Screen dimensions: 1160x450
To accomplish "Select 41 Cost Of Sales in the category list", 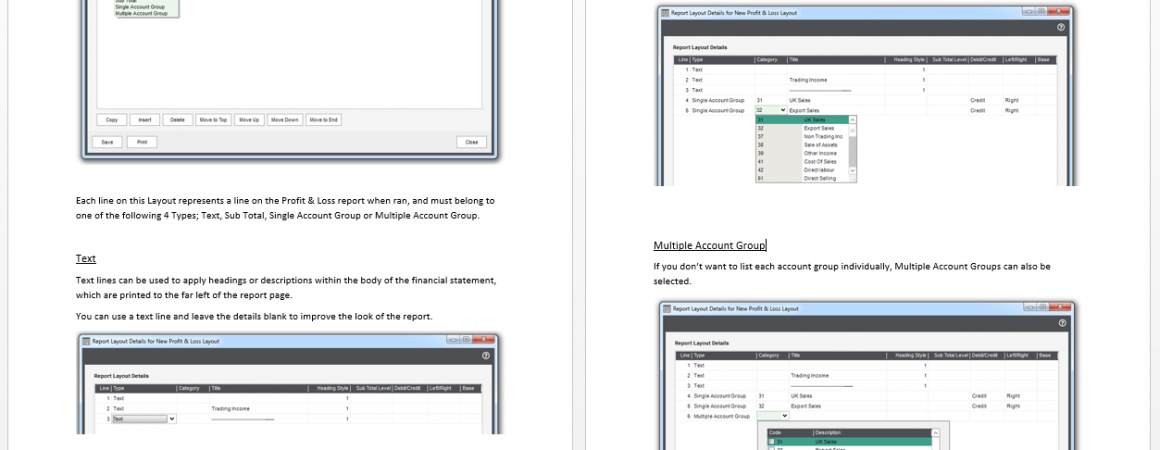I will click(x=803, y=161).
